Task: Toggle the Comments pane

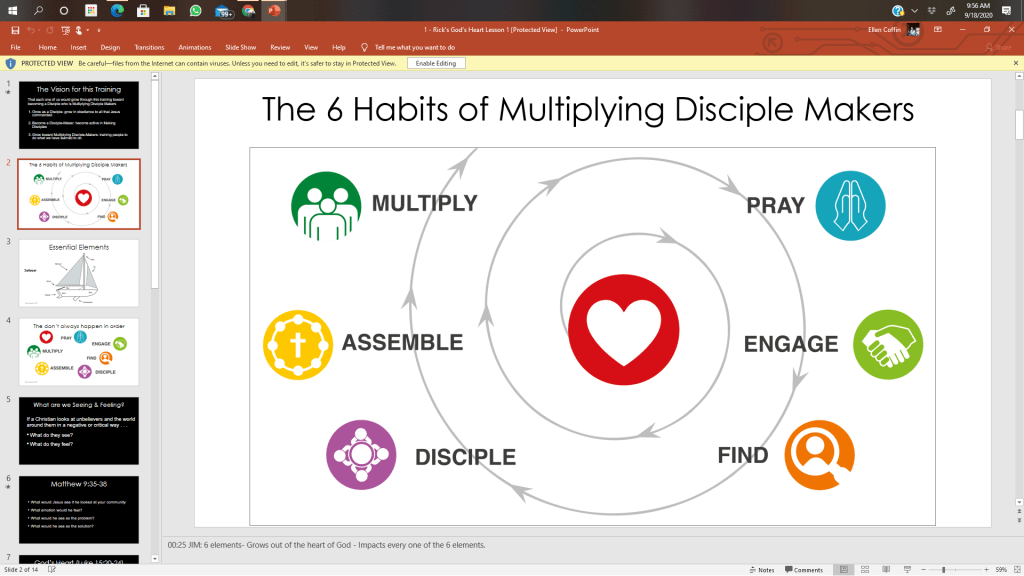Action: pyautogui.click(x=803, y=569)
